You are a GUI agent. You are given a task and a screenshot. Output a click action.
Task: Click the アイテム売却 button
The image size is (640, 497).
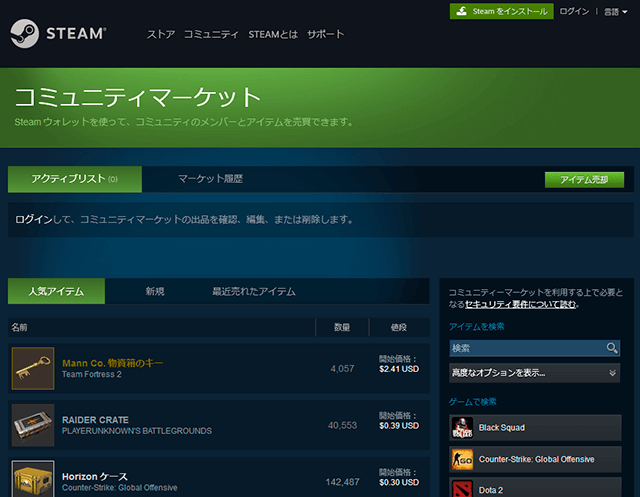coord(584,180)
